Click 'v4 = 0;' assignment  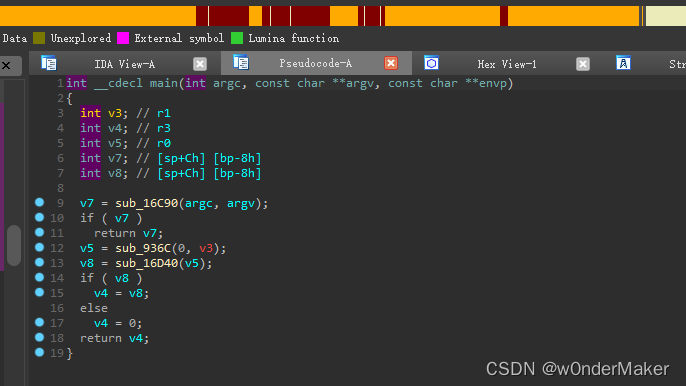[x=118, y=323]
